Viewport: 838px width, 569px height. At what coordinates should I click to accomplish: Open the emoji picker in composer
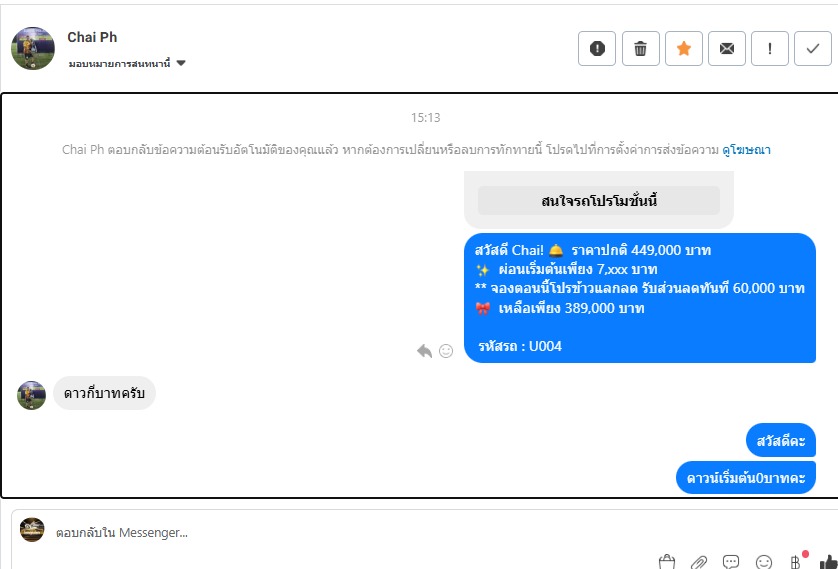pos(764,562)
